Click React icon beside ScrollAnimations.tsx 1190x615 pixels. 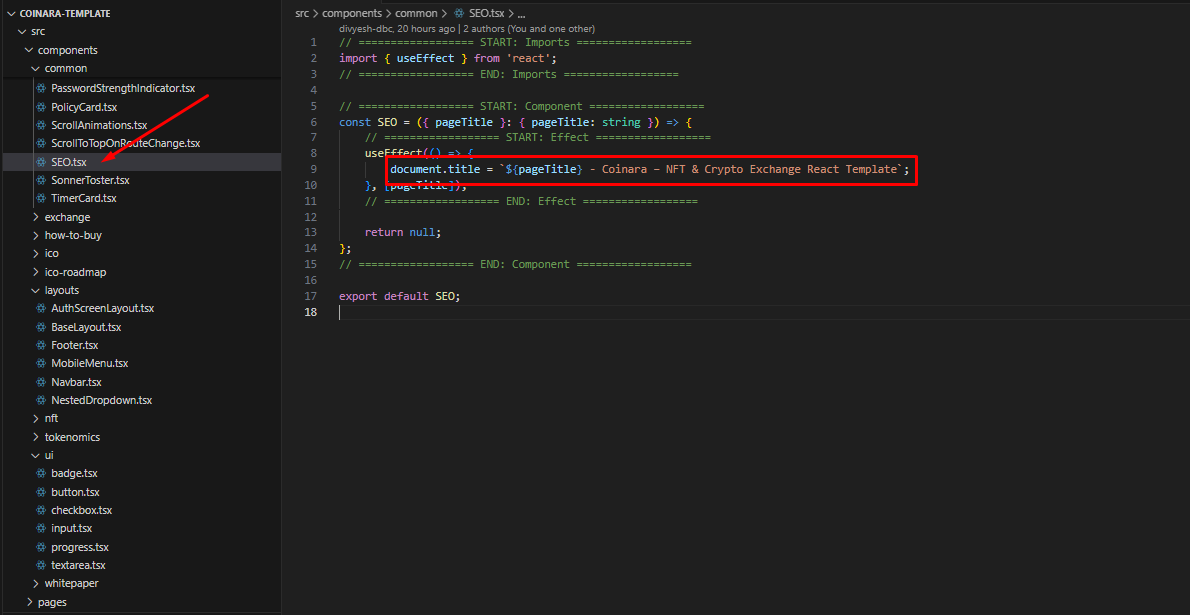(x=42, y=125)
